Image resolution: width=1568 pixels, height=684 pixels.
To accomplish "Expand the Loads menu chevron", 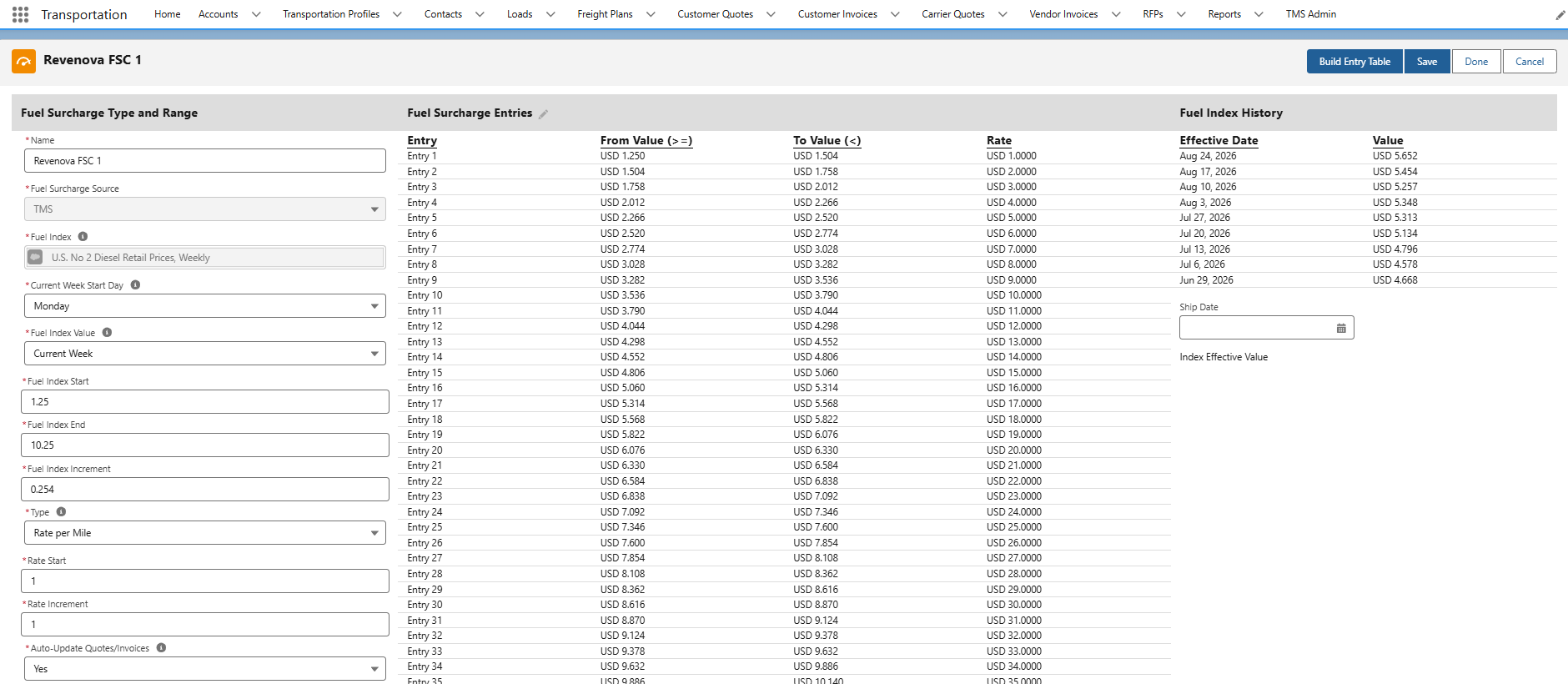I will click(550, 14).
